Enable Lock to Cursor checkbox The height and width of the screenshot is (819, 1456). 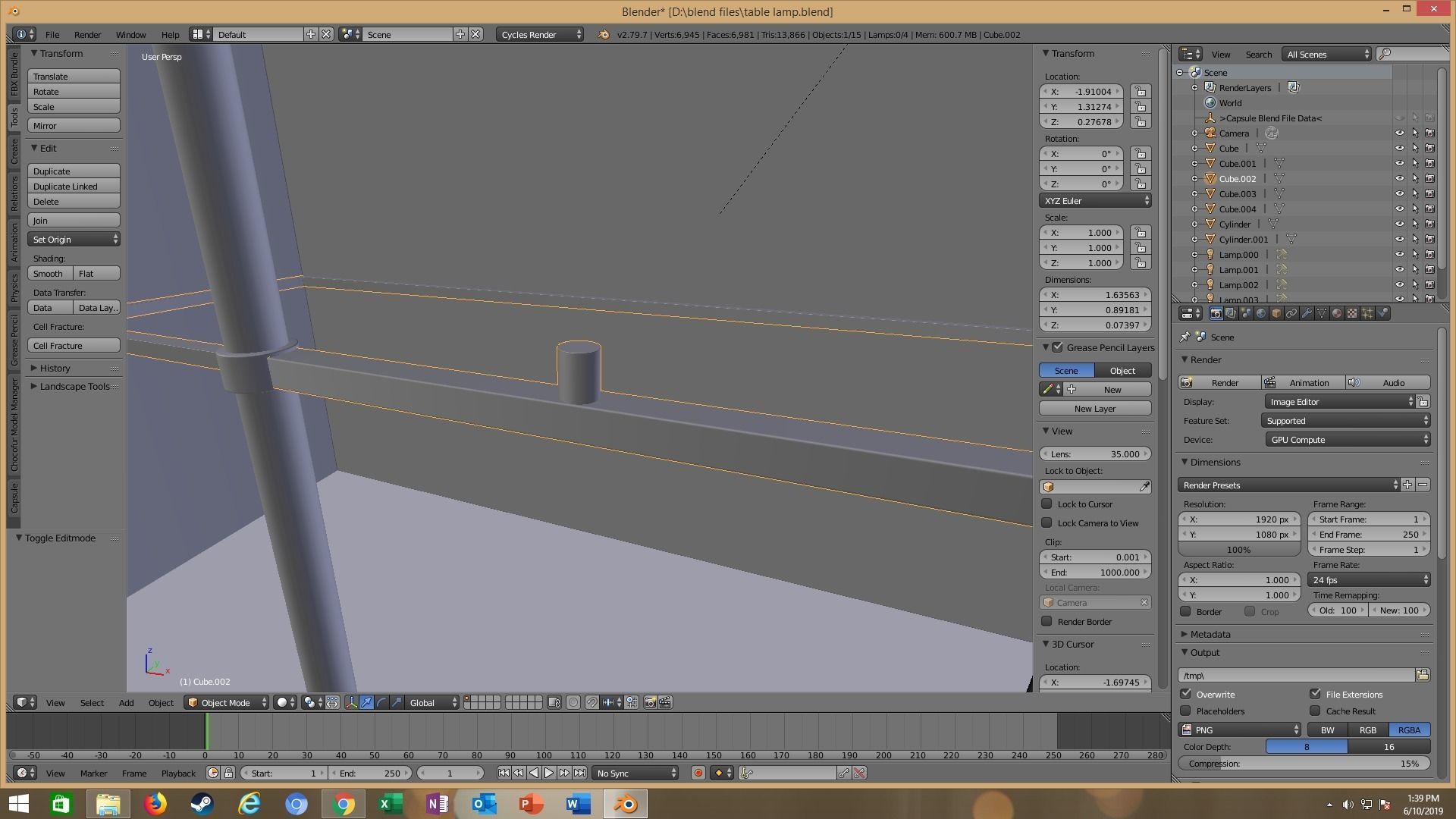[1047, 504]
